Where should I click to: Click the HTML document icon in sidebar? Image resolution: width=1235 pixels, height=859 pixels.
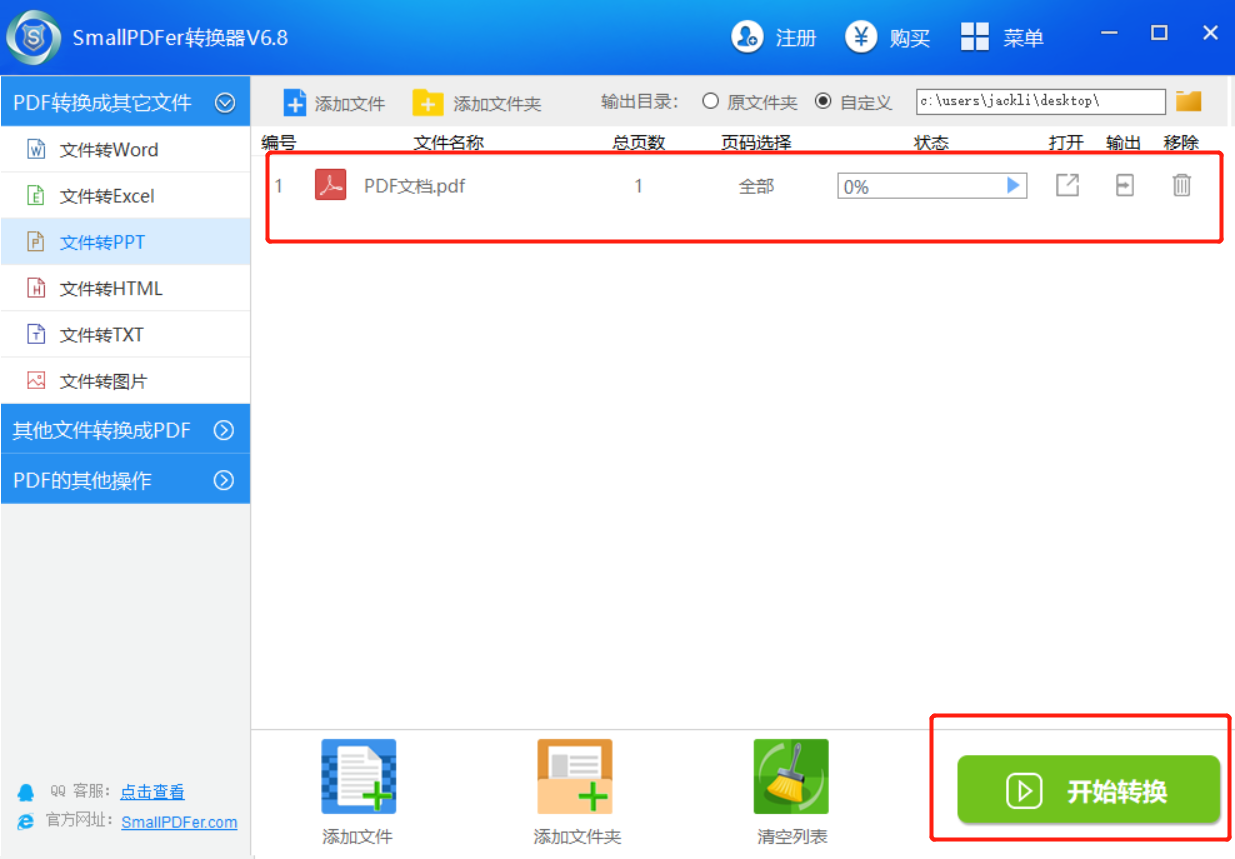pos(37,289)
